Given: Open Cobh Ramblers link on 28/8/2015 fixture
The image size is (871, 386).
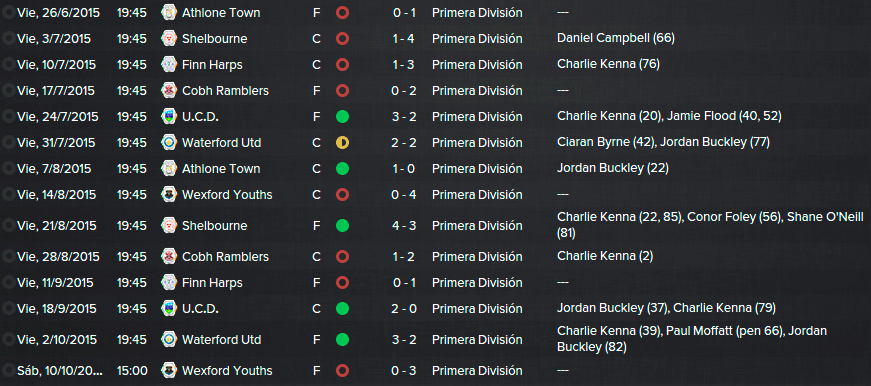Looking at the screenshot, I should pyautogui.click(x=225, y=257).
